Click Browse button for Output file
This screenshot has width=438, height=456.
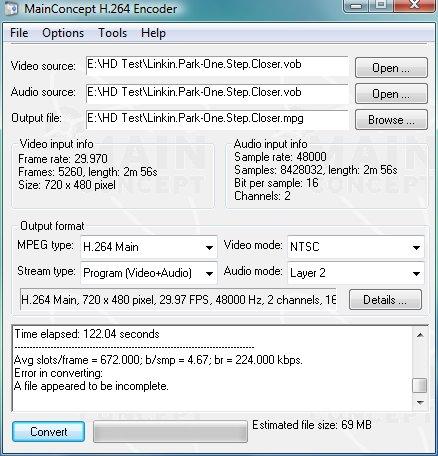(x=391, y=120)
